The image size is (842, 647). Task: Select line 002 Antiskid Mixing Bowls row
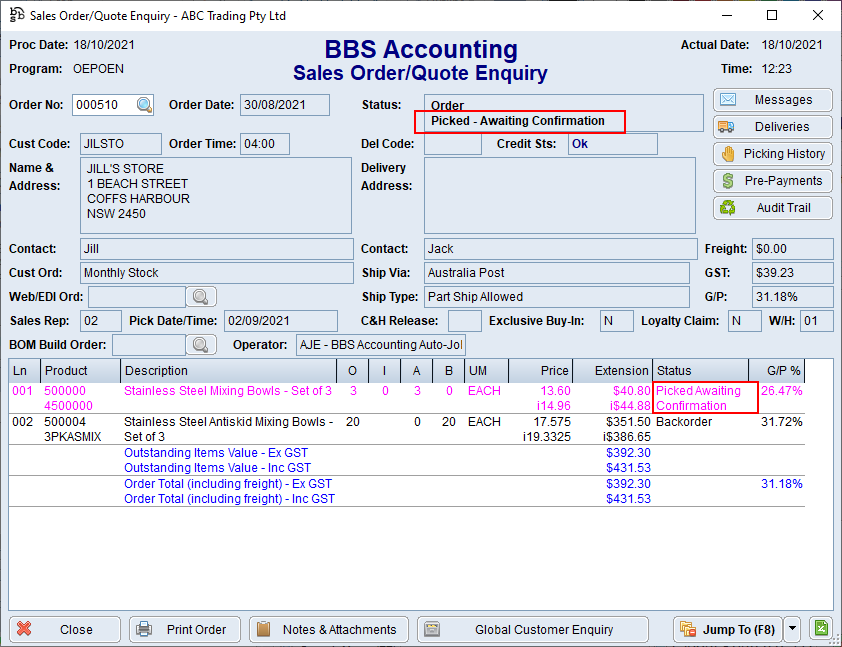tap(227, 422)
